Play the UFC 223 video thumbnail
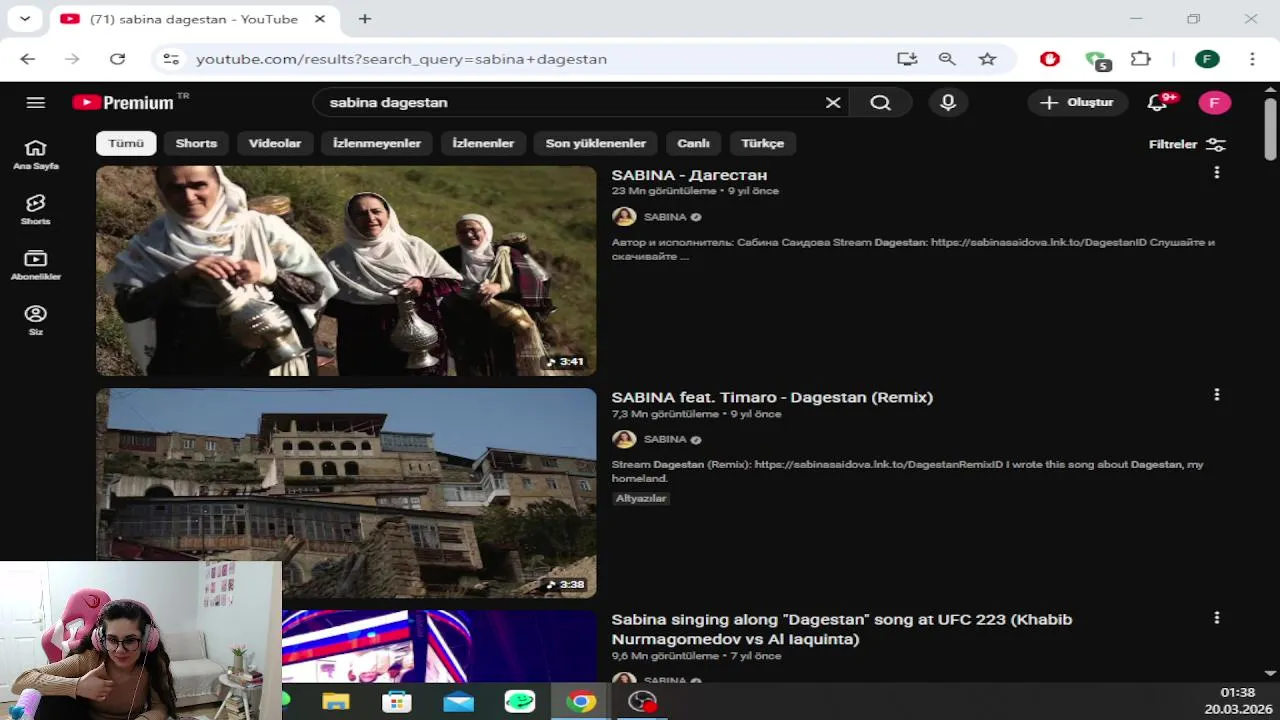Screen dimensions: 1280x720 [x=439, y=646]
